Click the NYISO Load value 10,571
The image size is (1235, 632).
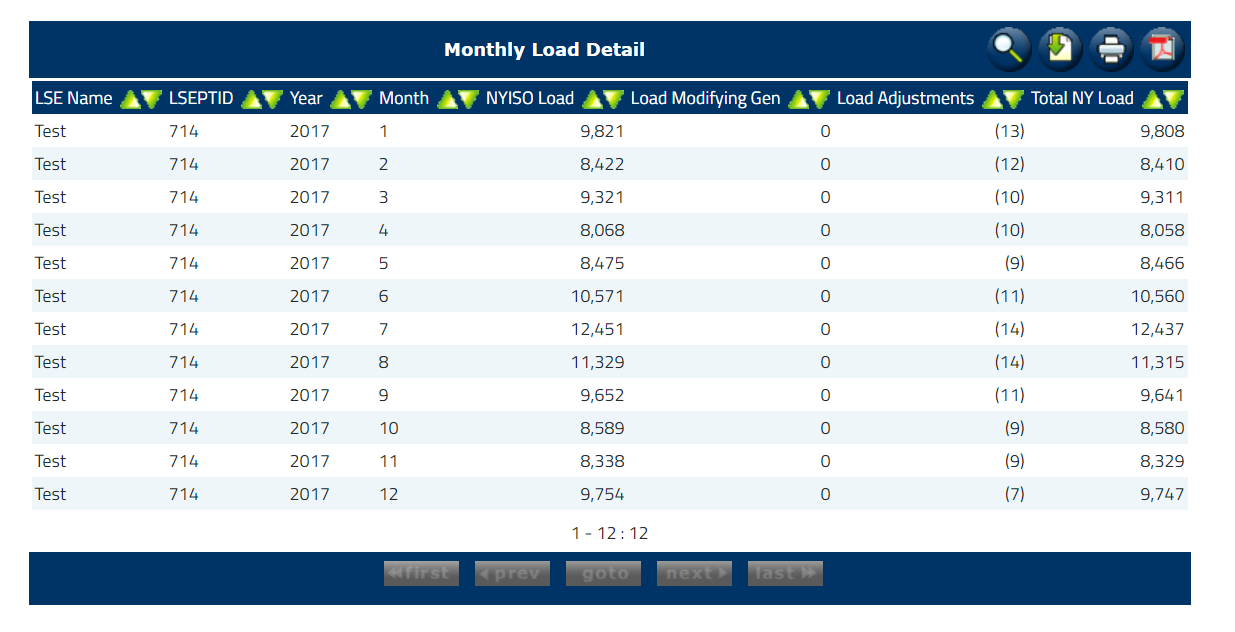597,296
